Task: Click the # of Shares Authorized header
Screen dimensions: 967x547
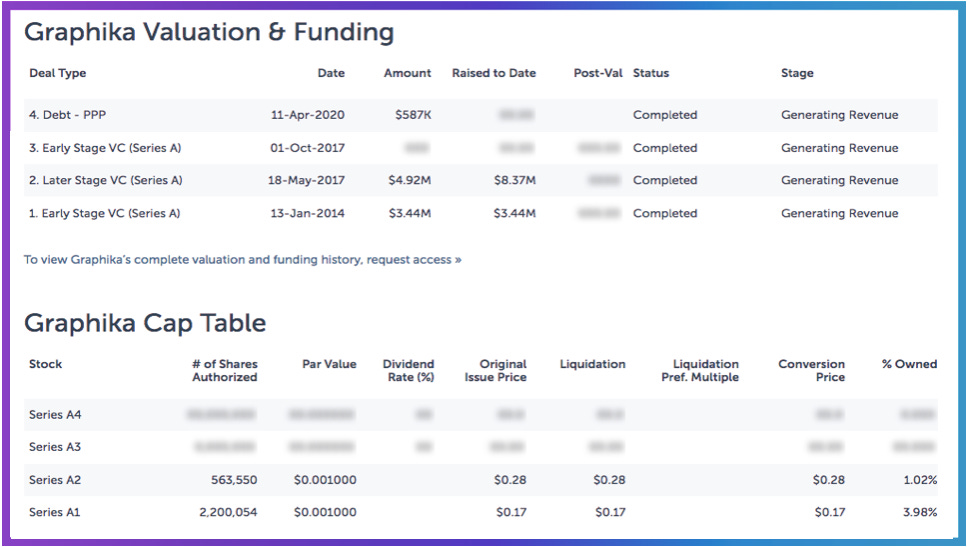Action: click(x=224, y=371)
